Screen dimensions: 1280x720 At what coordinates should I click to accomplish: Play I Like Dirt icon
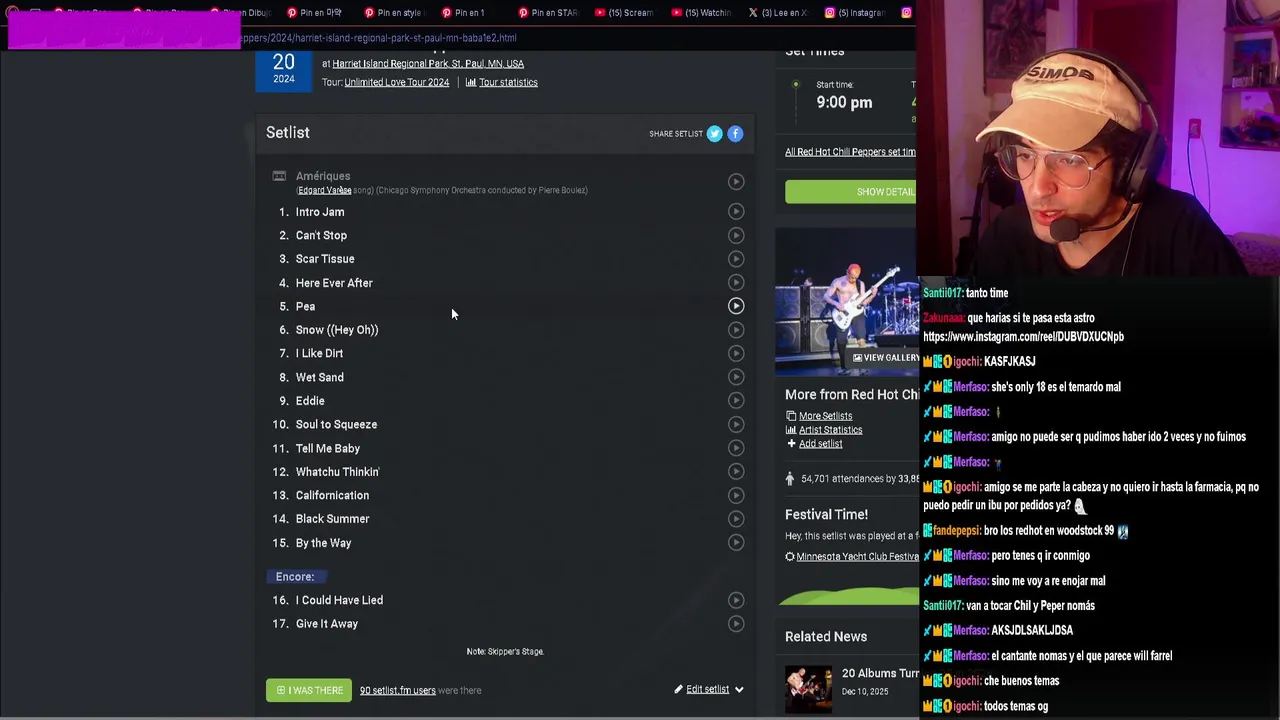[736, 353]
